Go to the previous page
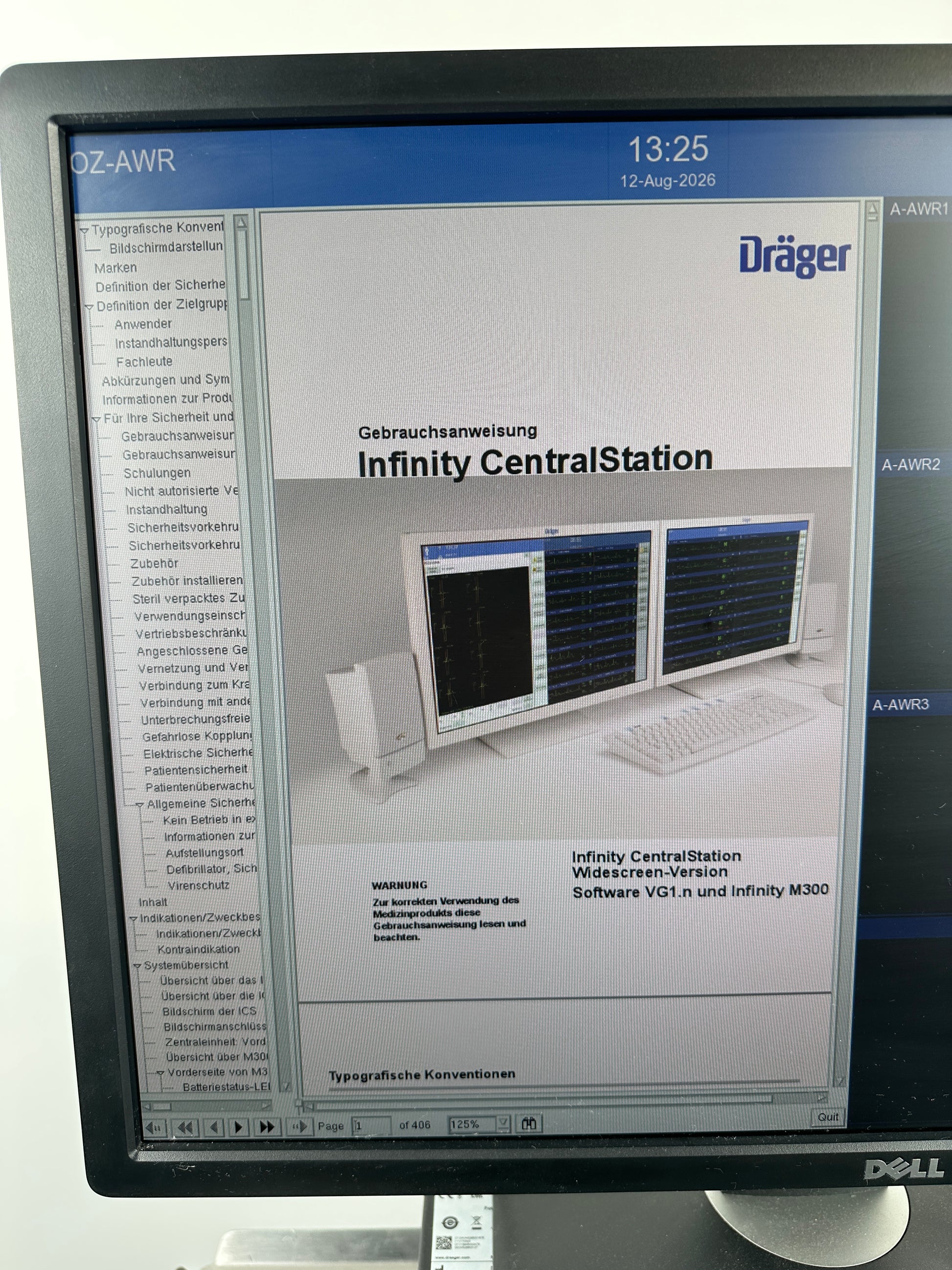Viewport: 952px width, 1270px height. pos(213,1127)
